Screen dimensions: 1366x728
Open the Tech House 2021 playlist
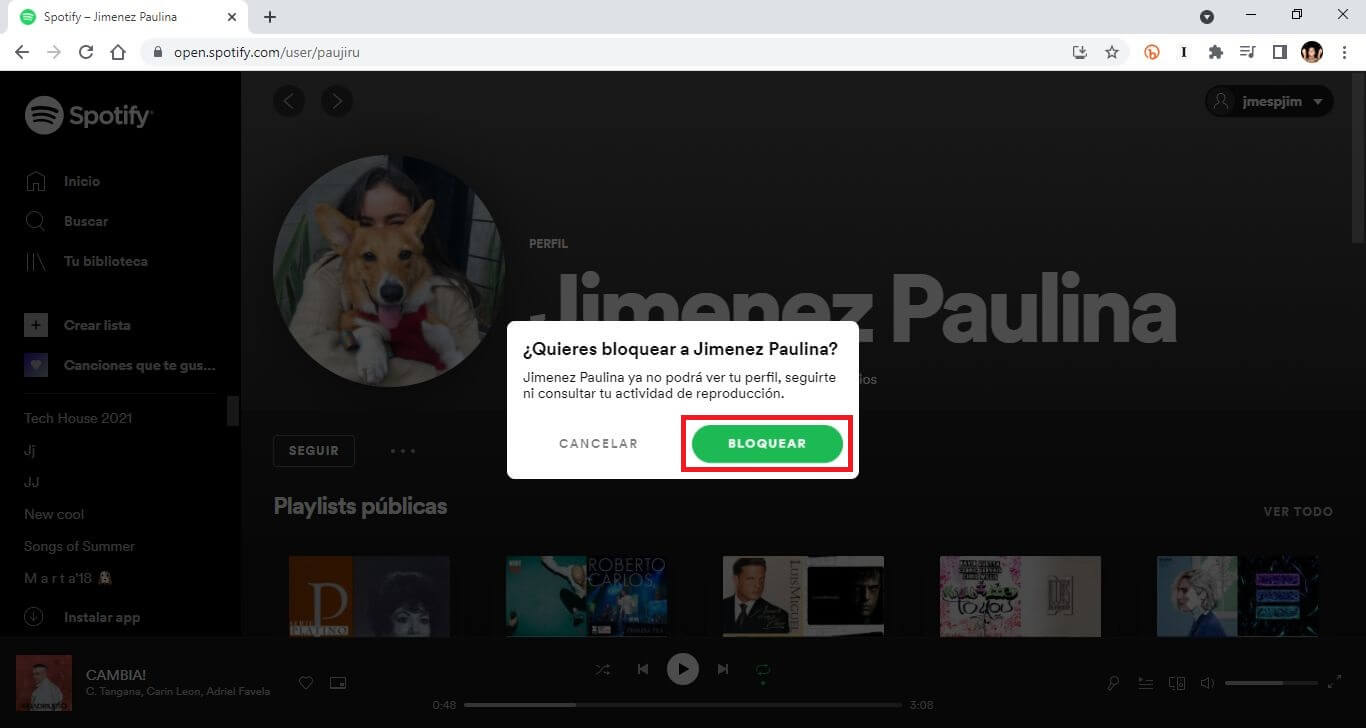[78, 418]
